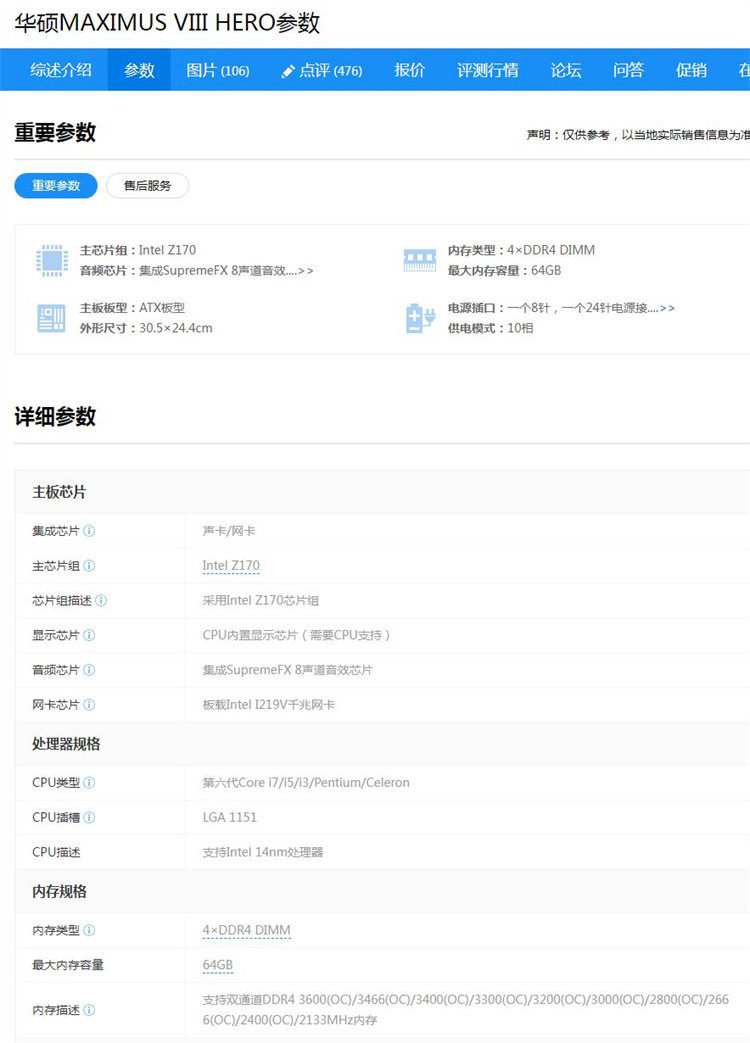Click the 最大内存容量 64GB summary text
Viewport: 750px width, 1043px height.
pos(505,270)
